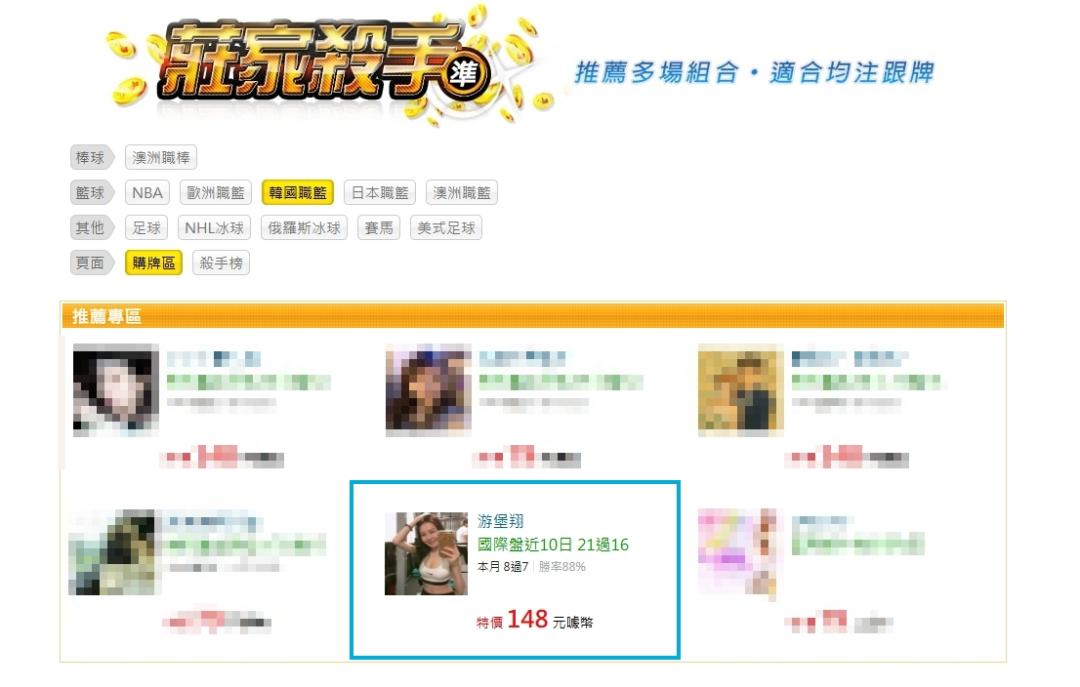Switch to 殺手榜 page
This screenshot has height=687, width=1080.
pyautogui.click(x=221, y=263)
